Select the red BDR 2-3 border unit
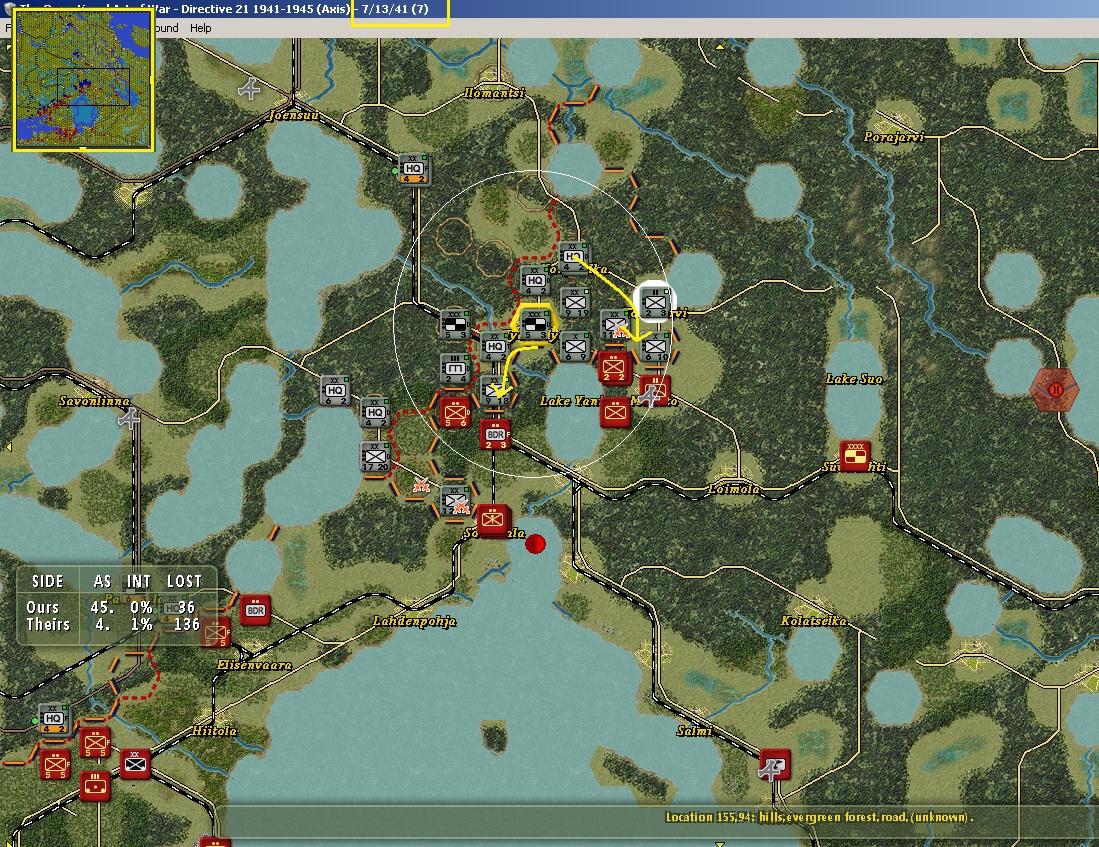Screen dimensions: 1099x847 [x=496, y=435]
